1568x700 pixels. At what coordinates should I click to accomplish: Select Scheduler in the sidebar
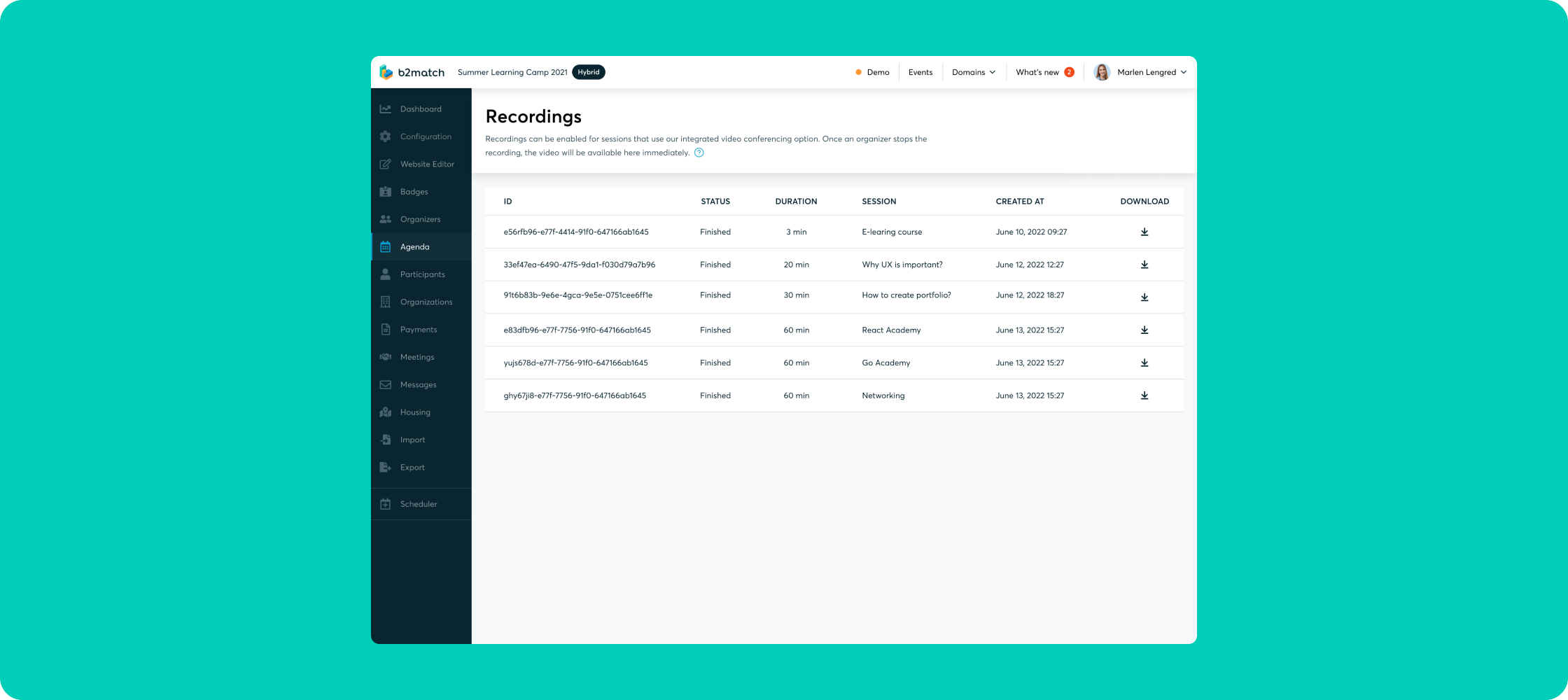pos(421,504)
